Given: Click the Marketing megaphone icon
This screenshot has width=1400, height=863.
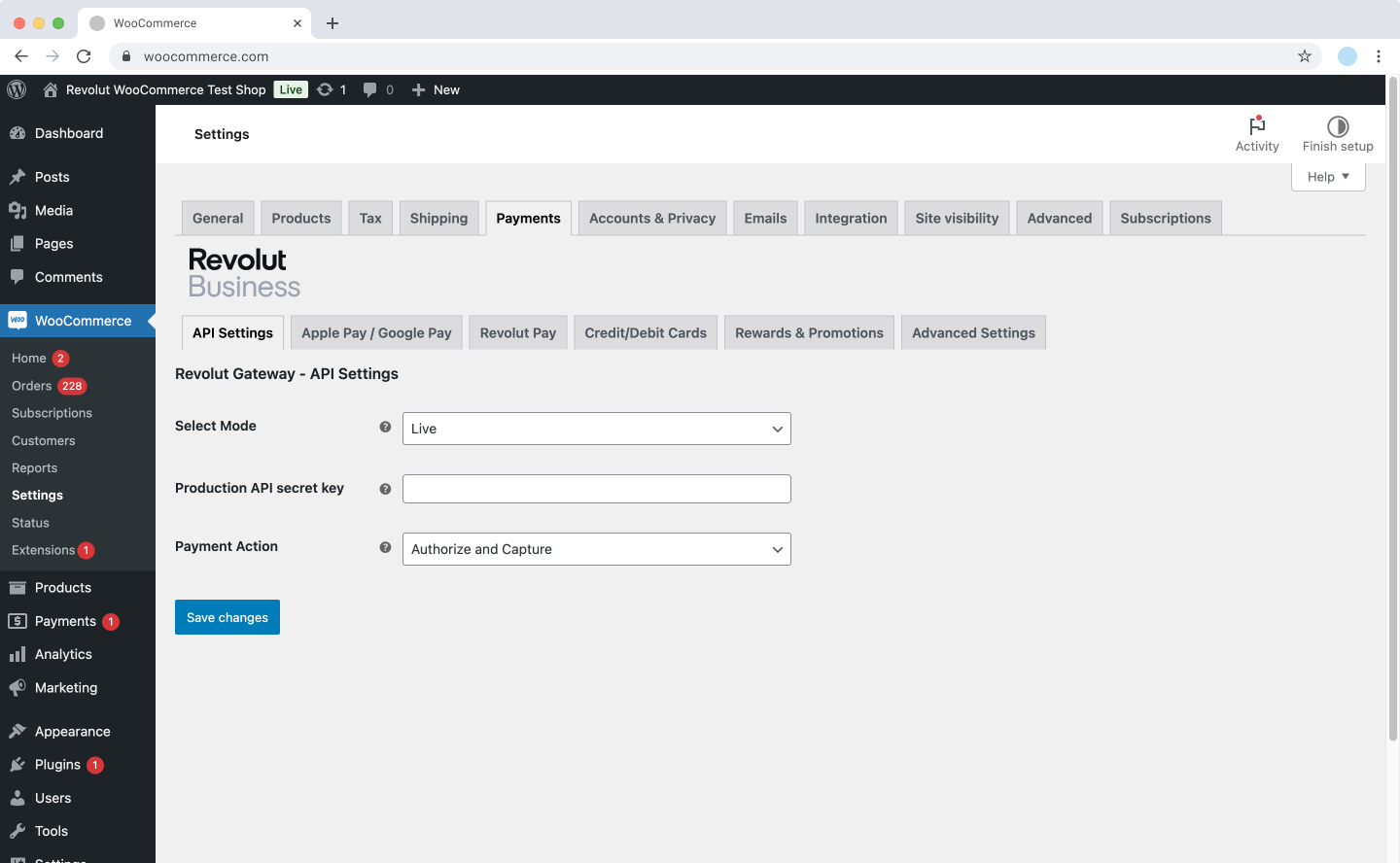Looking at the screenshot, I should click(x=17, y=687).
